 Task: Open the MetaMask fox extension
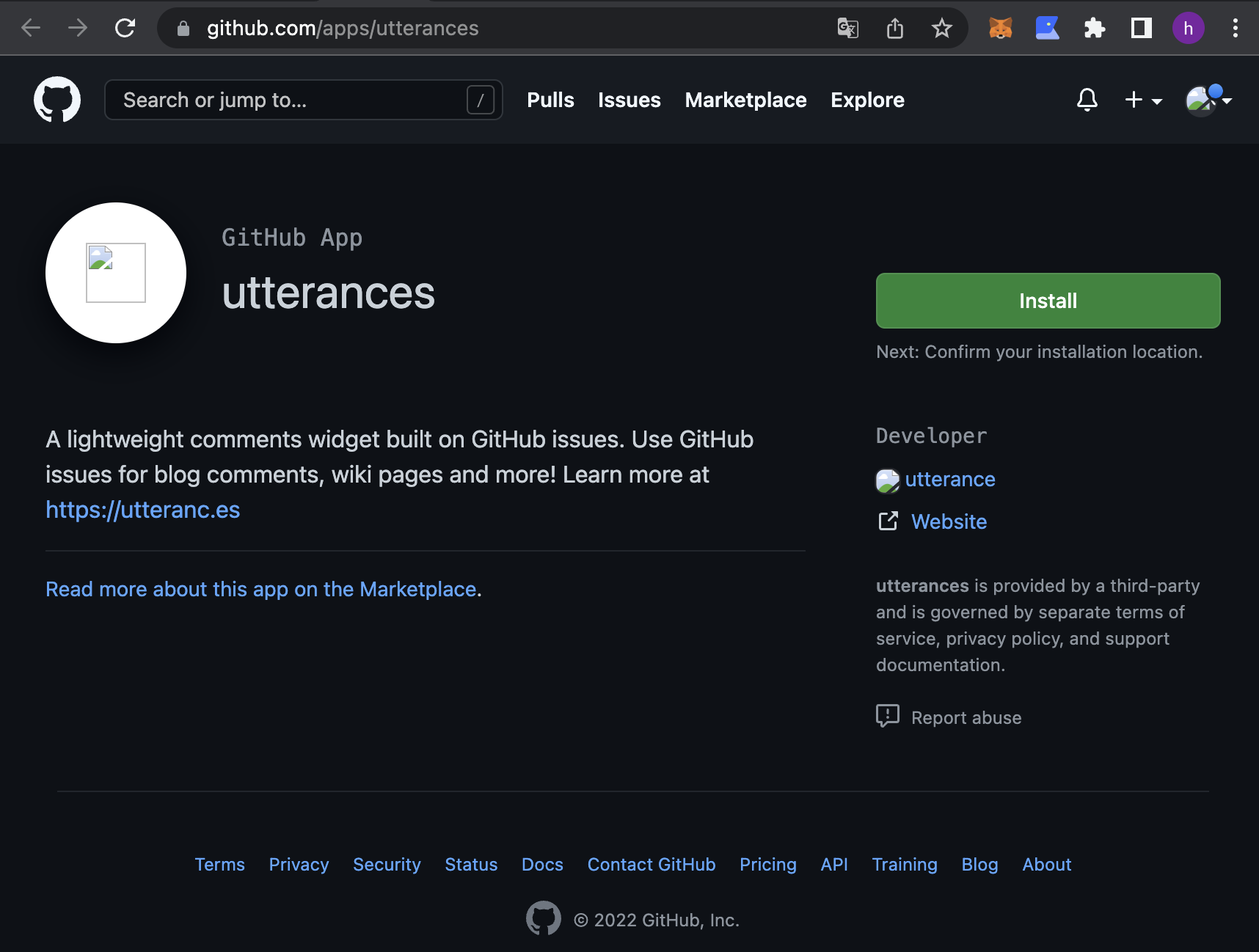[1000, 29]
